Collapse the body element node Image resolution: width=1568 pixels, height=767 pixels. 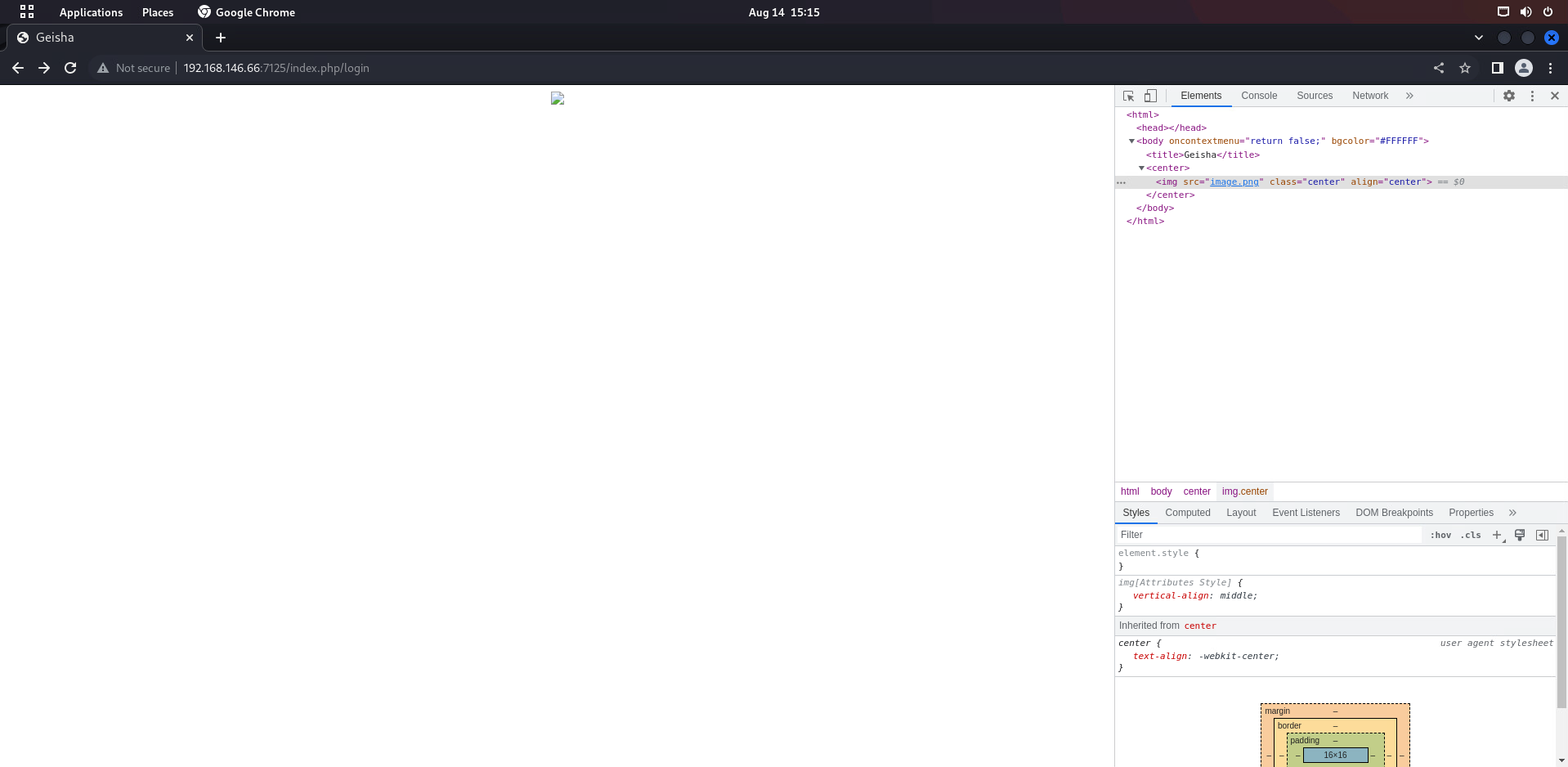(1131, 141)
